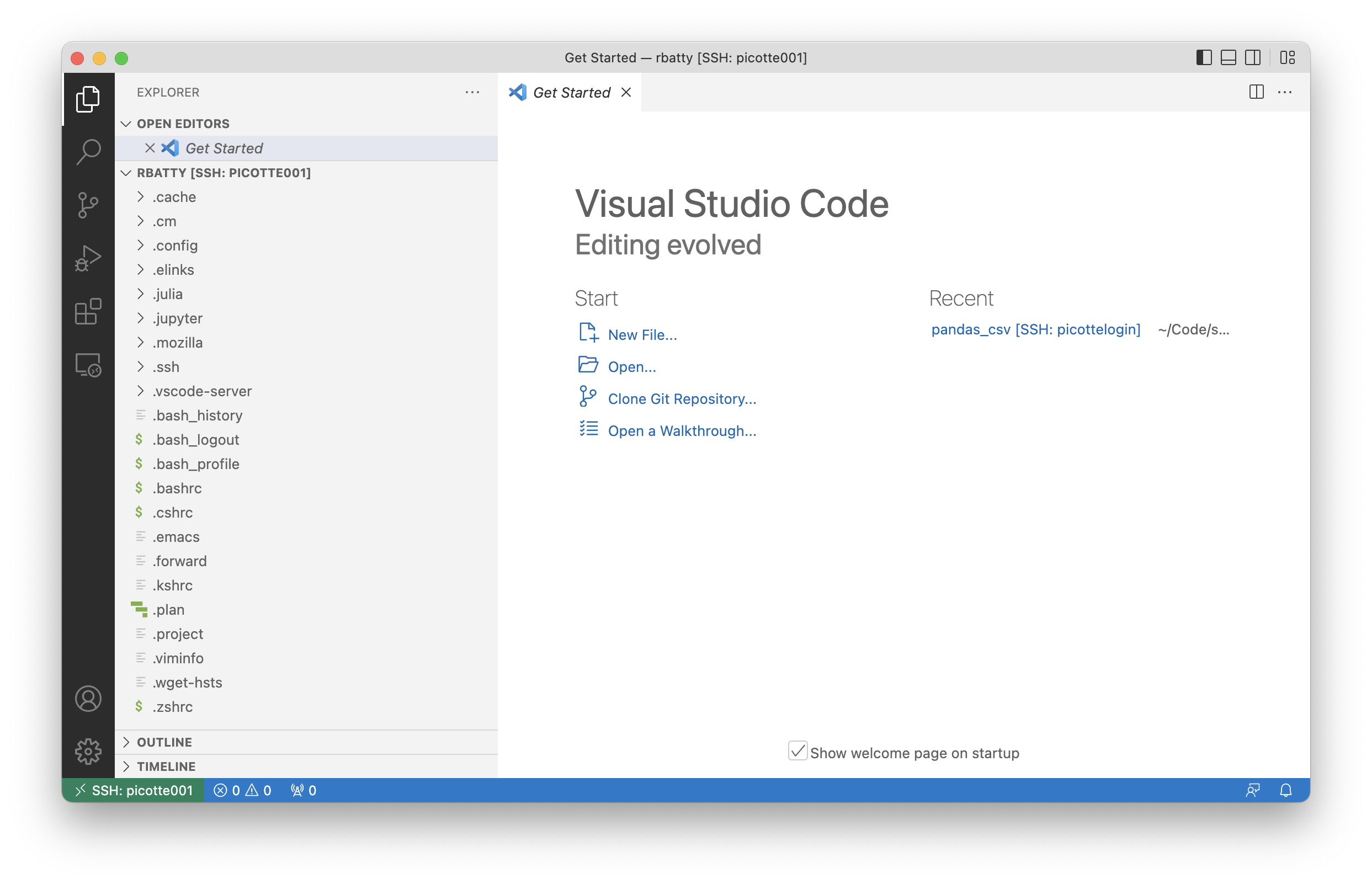
Task: Open the Accounts menu icon
Action: point(88,699)
